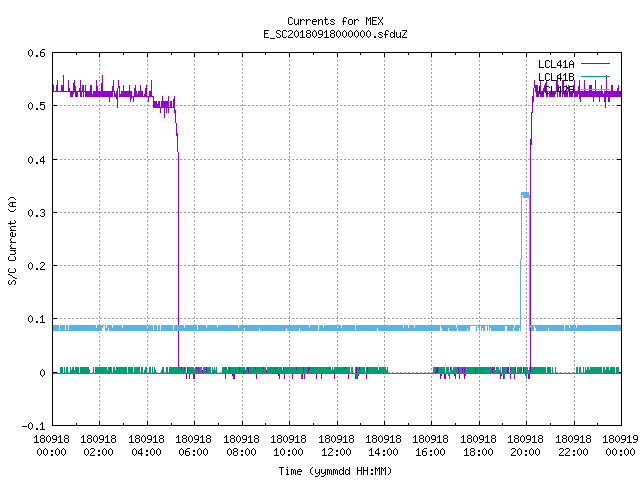The image size is (640, 480).
Task: Click y-axis tick value 0.3
Action: (x=36, y=213)
